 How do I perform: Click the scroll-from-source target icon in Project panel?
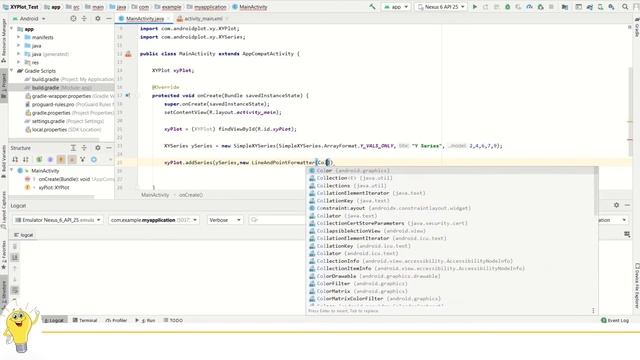[73, 18]
